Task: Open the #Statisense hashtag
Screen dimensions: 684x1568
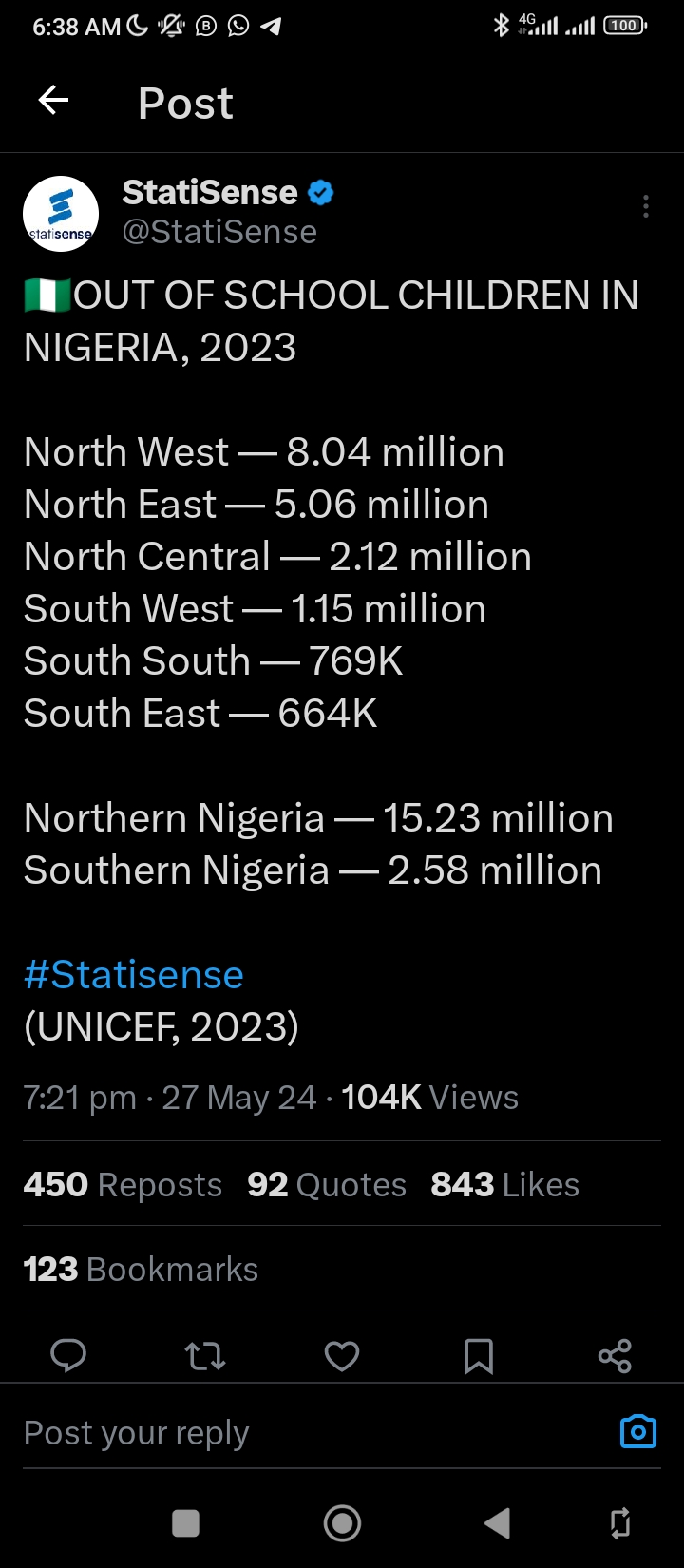Action: click(134, 975)
